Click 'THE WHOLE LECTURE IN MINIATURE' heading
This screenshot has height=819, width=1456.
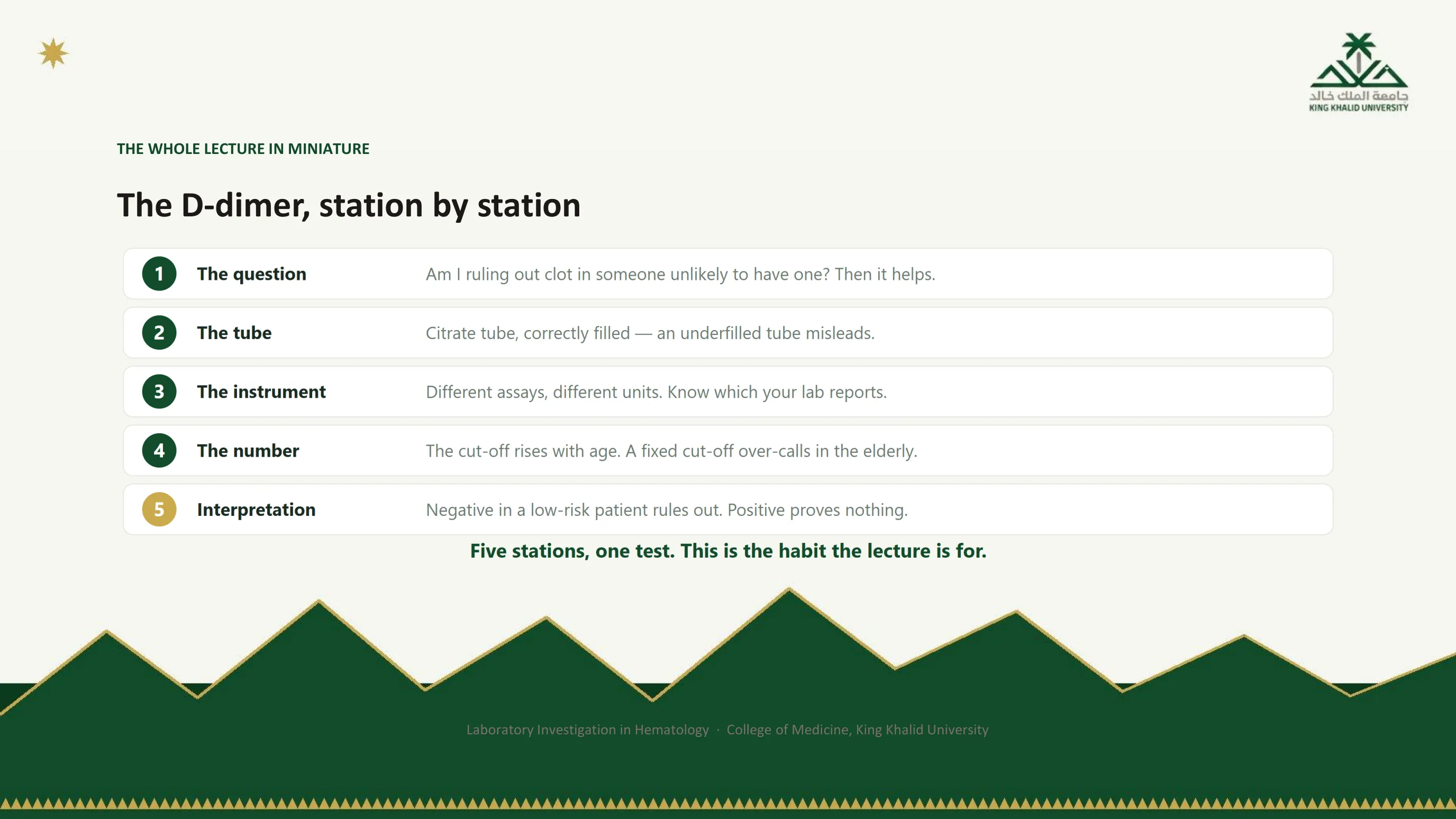click(243, 149)
